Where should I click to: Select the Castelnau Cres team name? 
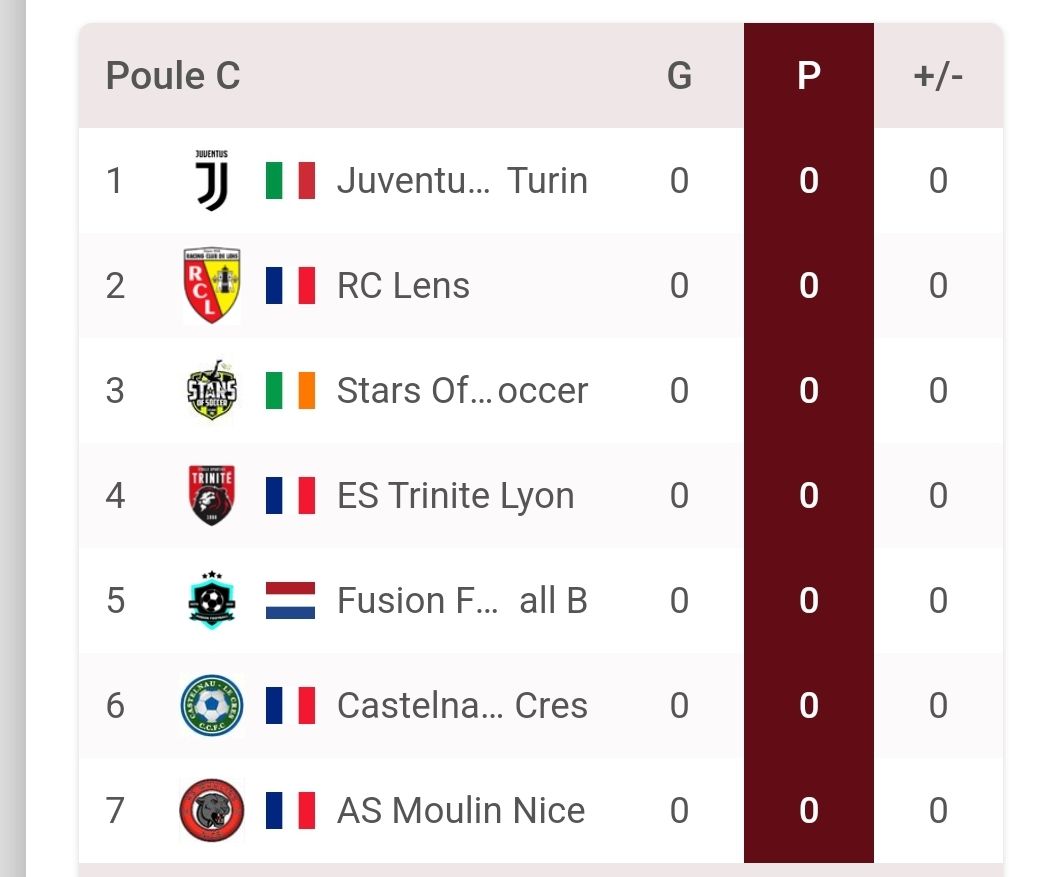461,705
